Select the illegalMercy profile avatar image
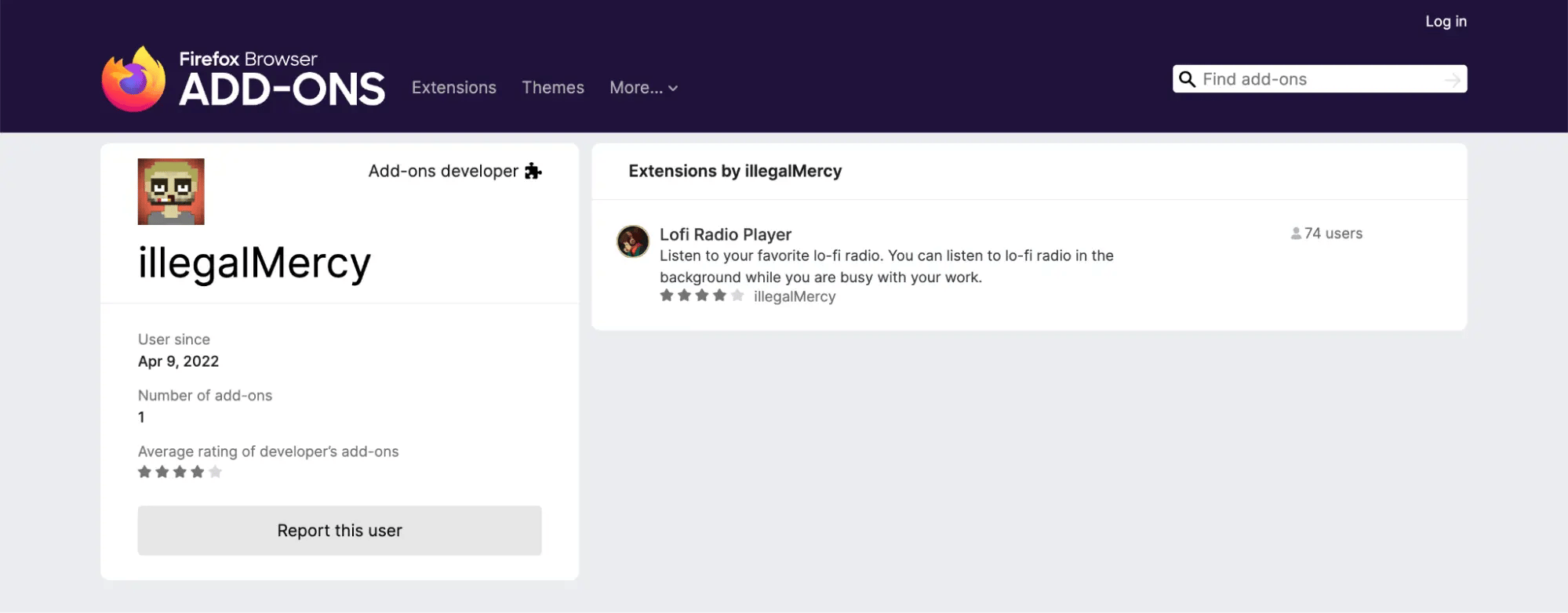The image size is (1568, 613). (169, 190)
